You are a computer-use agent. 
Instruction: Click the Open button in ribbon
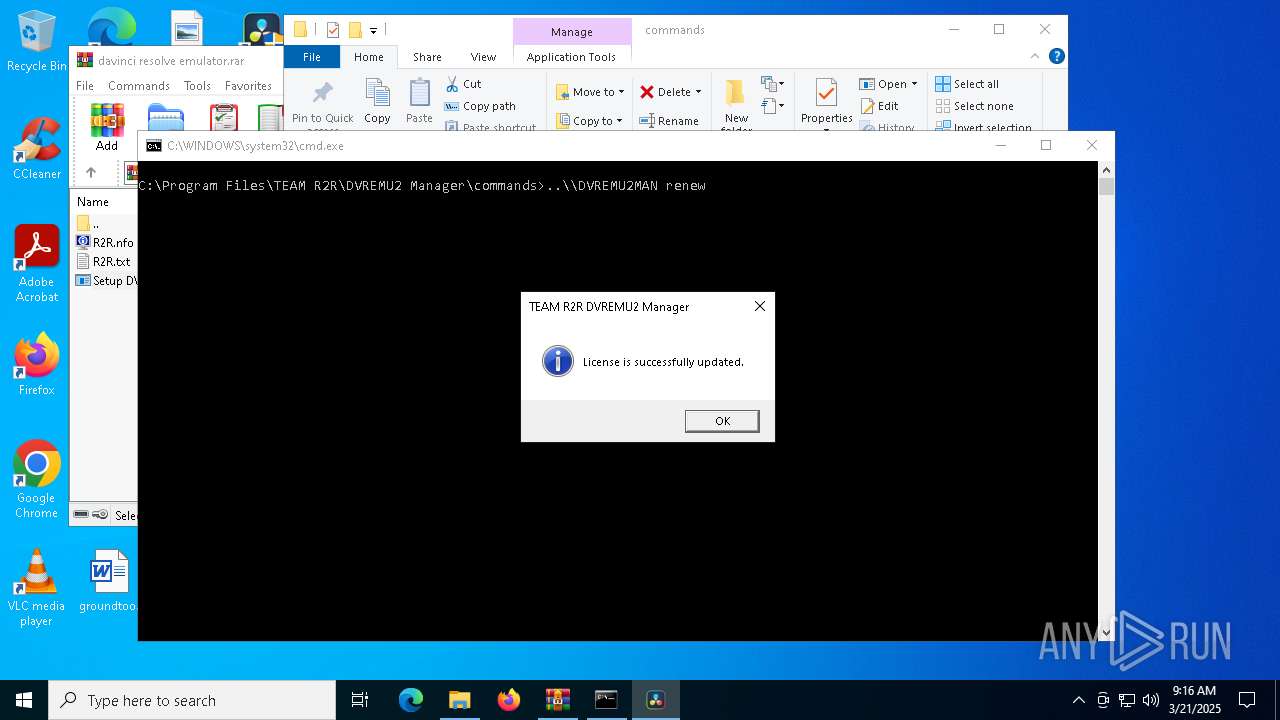[x=883, y=84]
